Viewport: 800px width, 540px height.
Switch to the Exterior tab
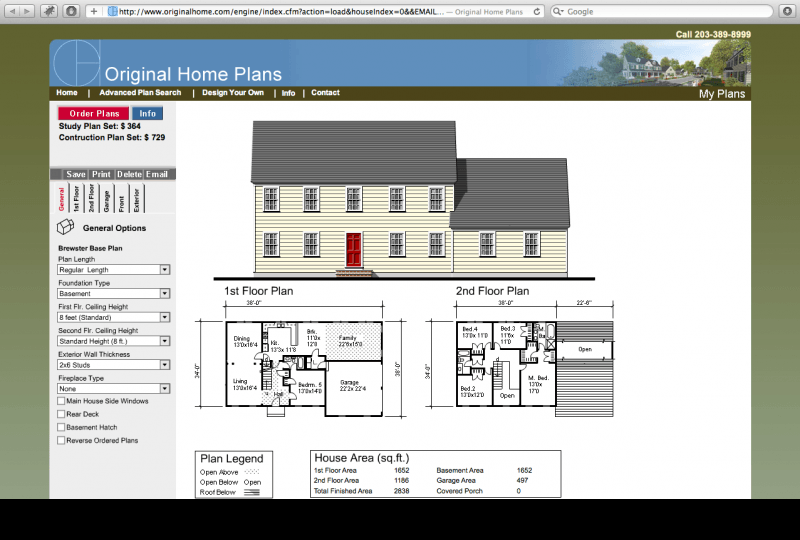tap(137, 199)
